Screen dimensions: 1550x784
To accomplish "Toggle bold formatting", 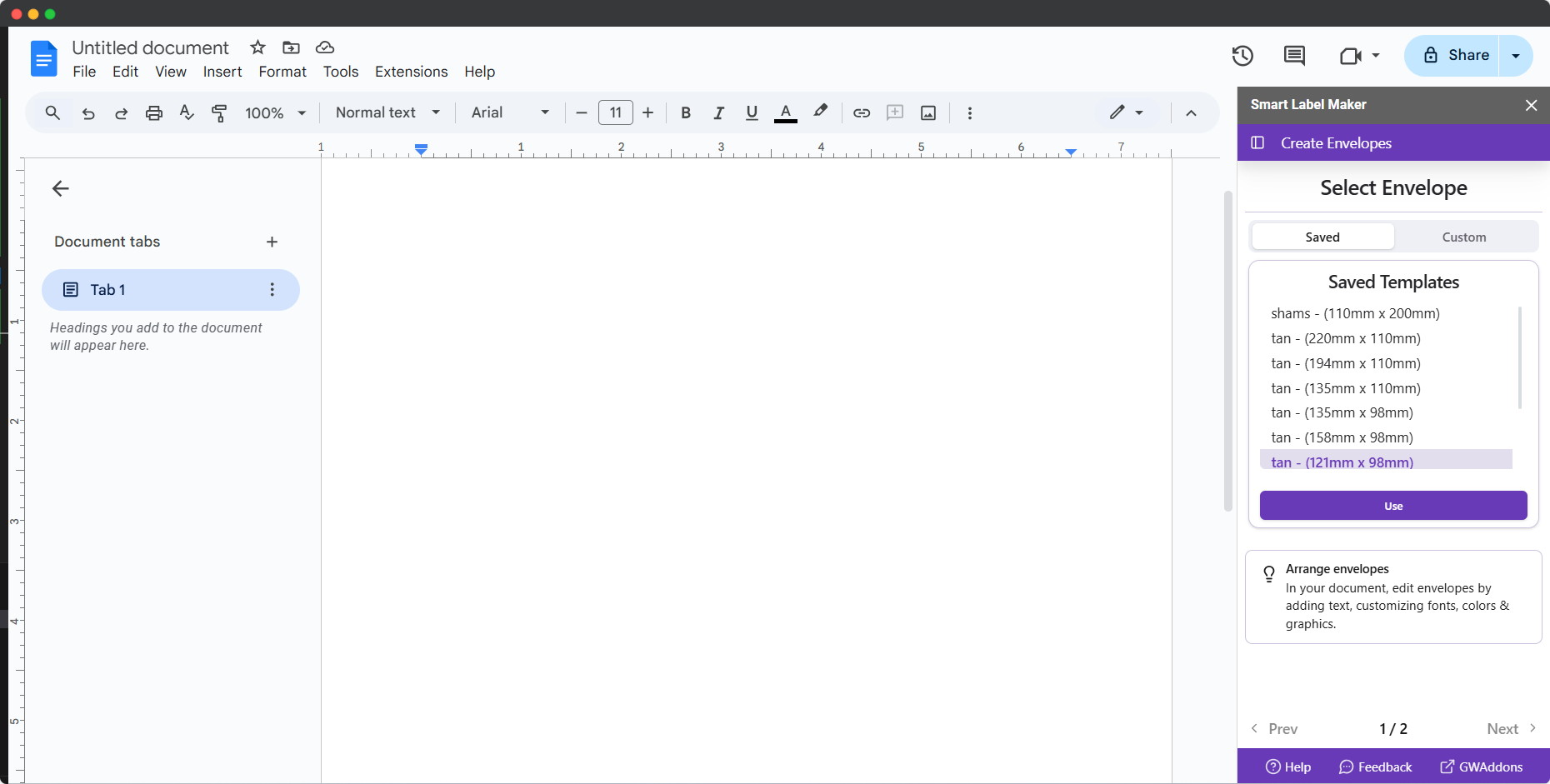I will click(686, 113).
